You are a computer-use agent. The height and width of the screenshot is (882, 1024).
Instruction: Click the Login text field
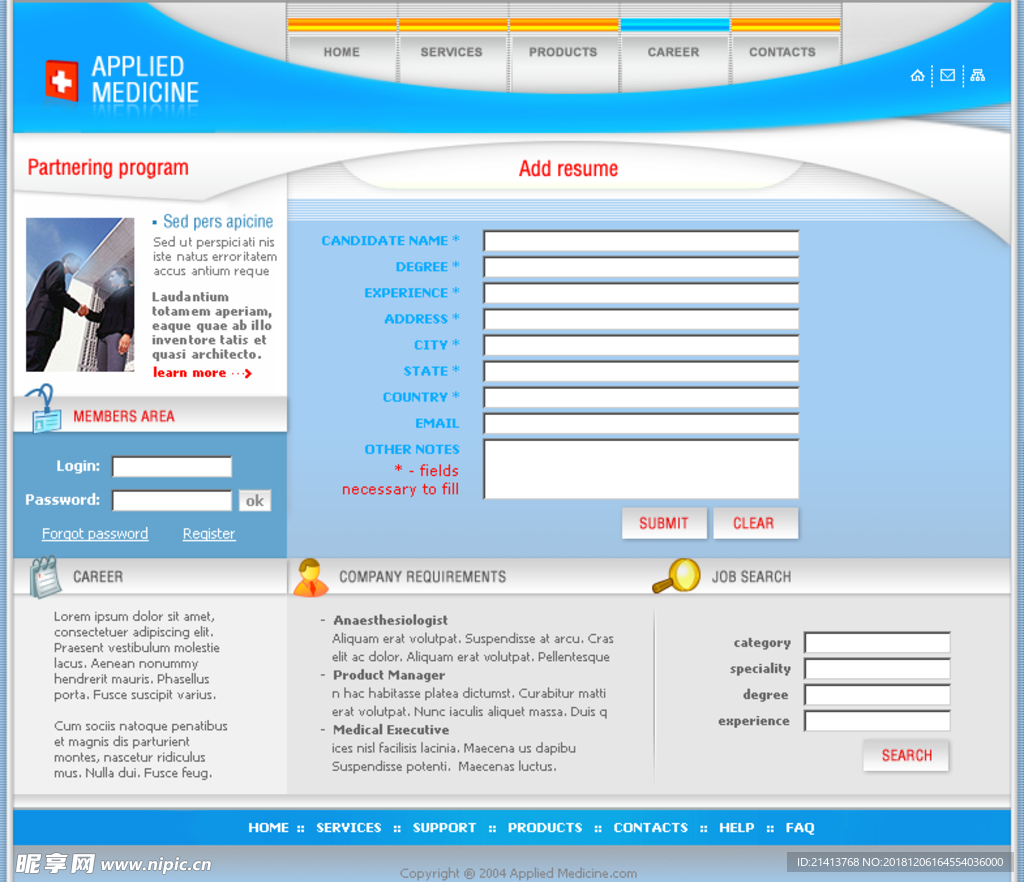[x=172, y=467]
